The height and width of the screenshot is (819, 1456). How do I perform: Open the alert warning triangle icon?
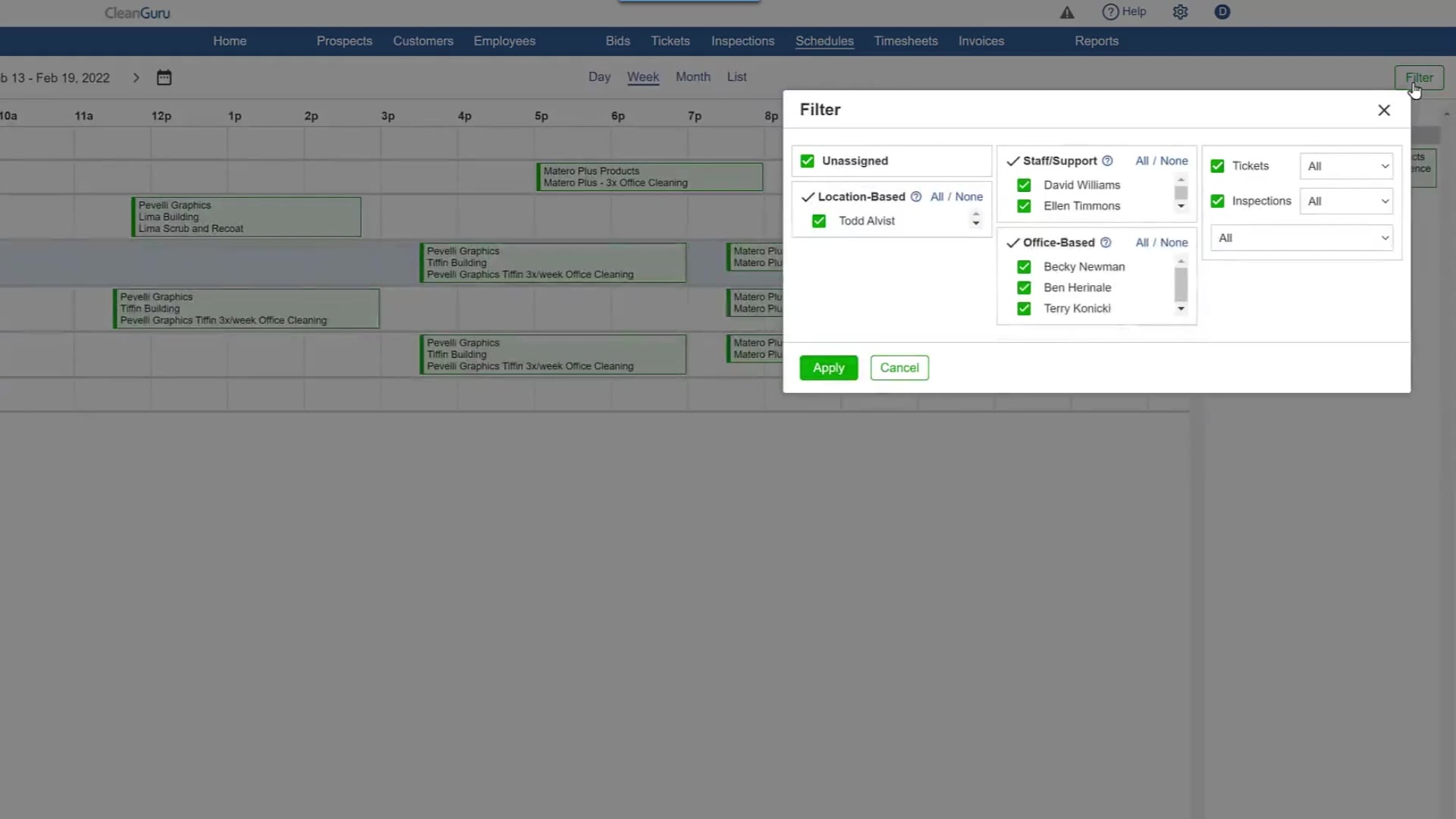pyautogui.click(x=1067, y=12)
